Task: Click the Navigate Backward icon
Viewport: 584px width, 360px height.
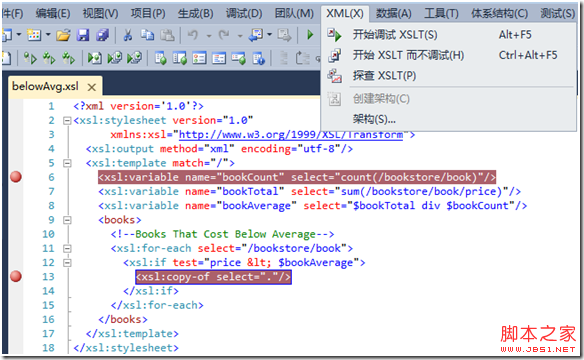Action: click(x=256, y=35)
